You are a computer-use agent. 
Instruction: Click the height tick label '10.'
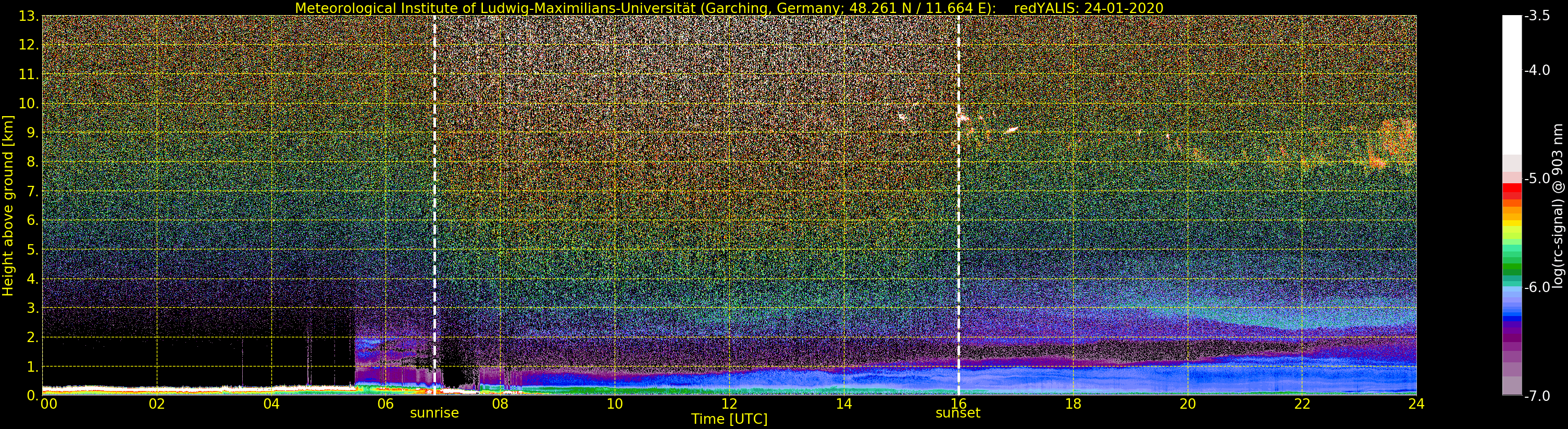click(29, 104)
